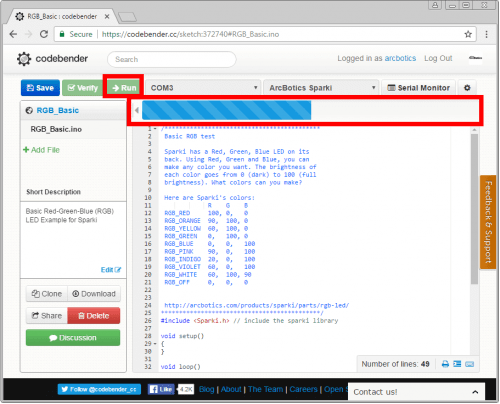This screenshot has height=404, width=500.
Task: Open the Chrome three-dot menu
Action: click(486, 34)
